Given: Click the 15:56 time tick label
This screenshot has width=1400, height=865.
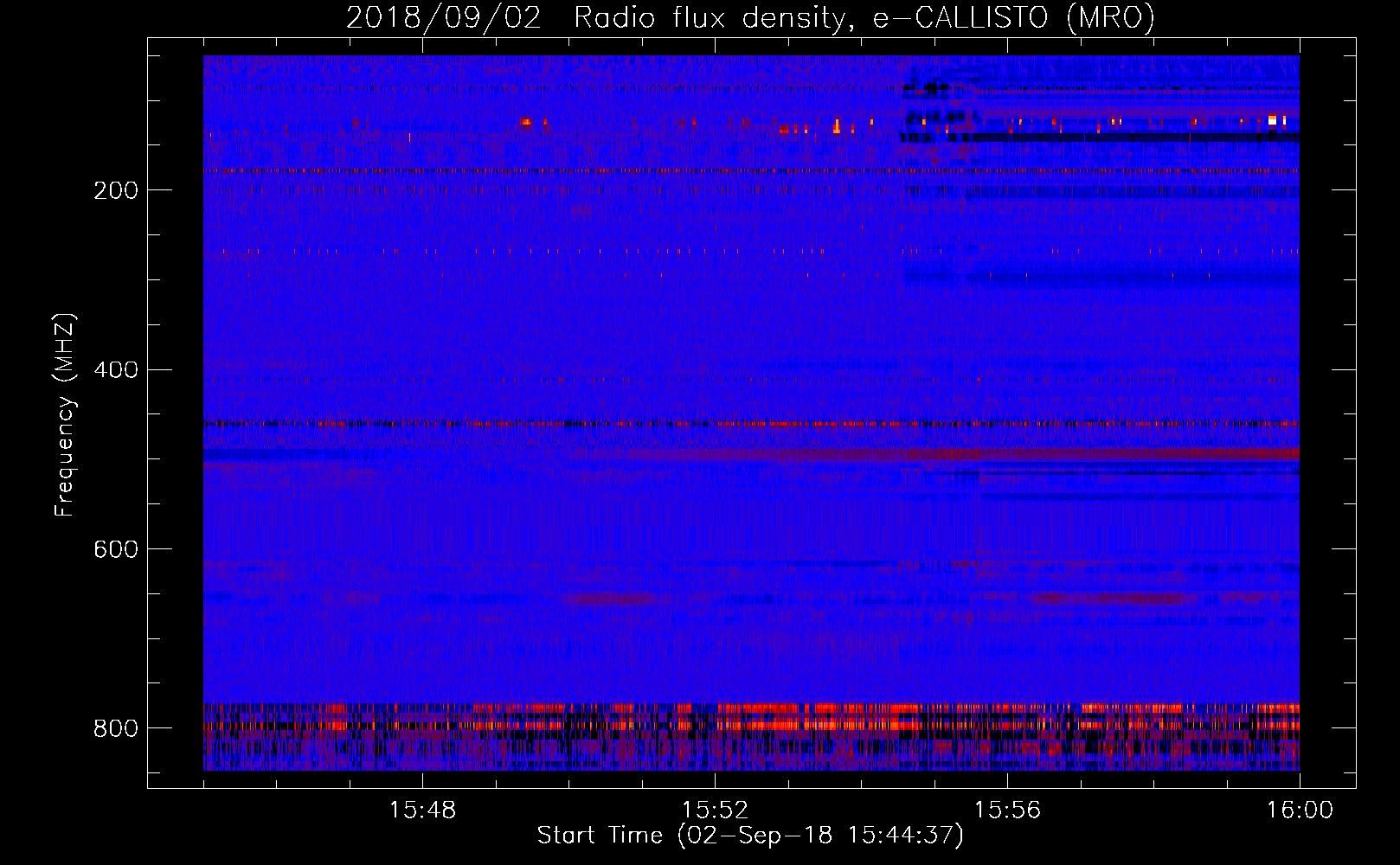Looking at the screenshot, I should [x=1007, y=811].
